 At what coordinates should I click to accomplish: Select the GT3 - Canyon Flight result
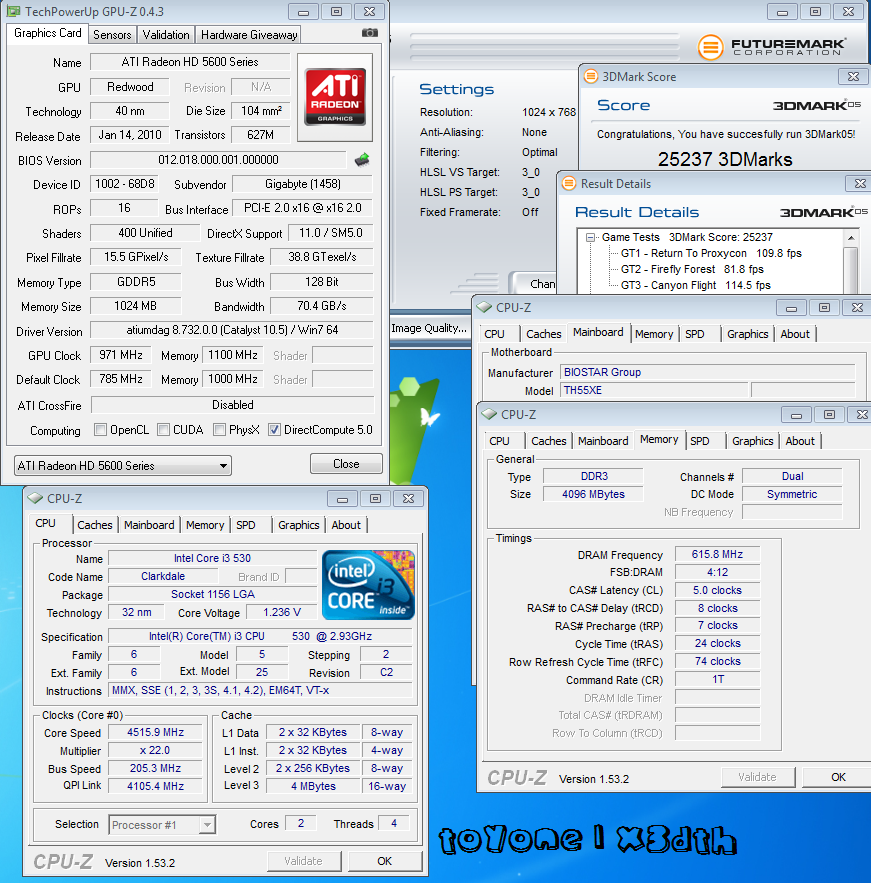click(695, 285)
